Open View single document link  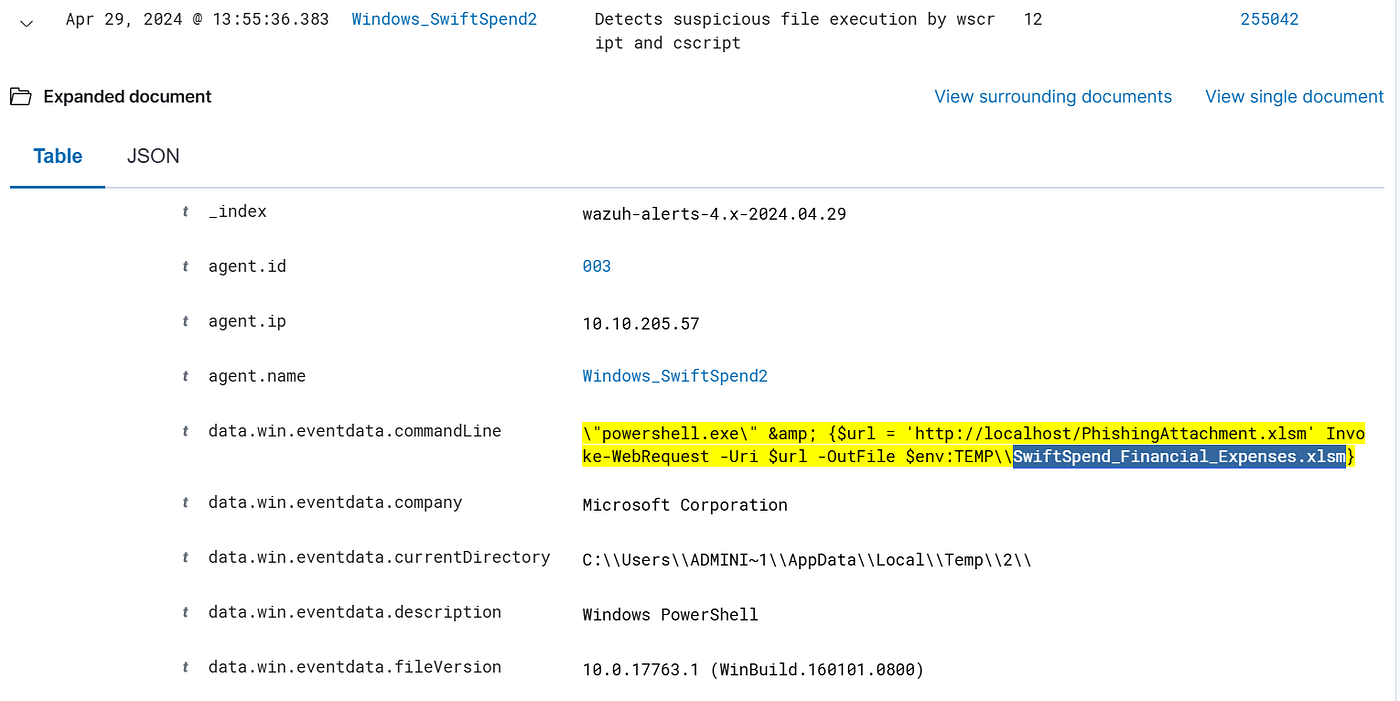[x=1295, y=97]
